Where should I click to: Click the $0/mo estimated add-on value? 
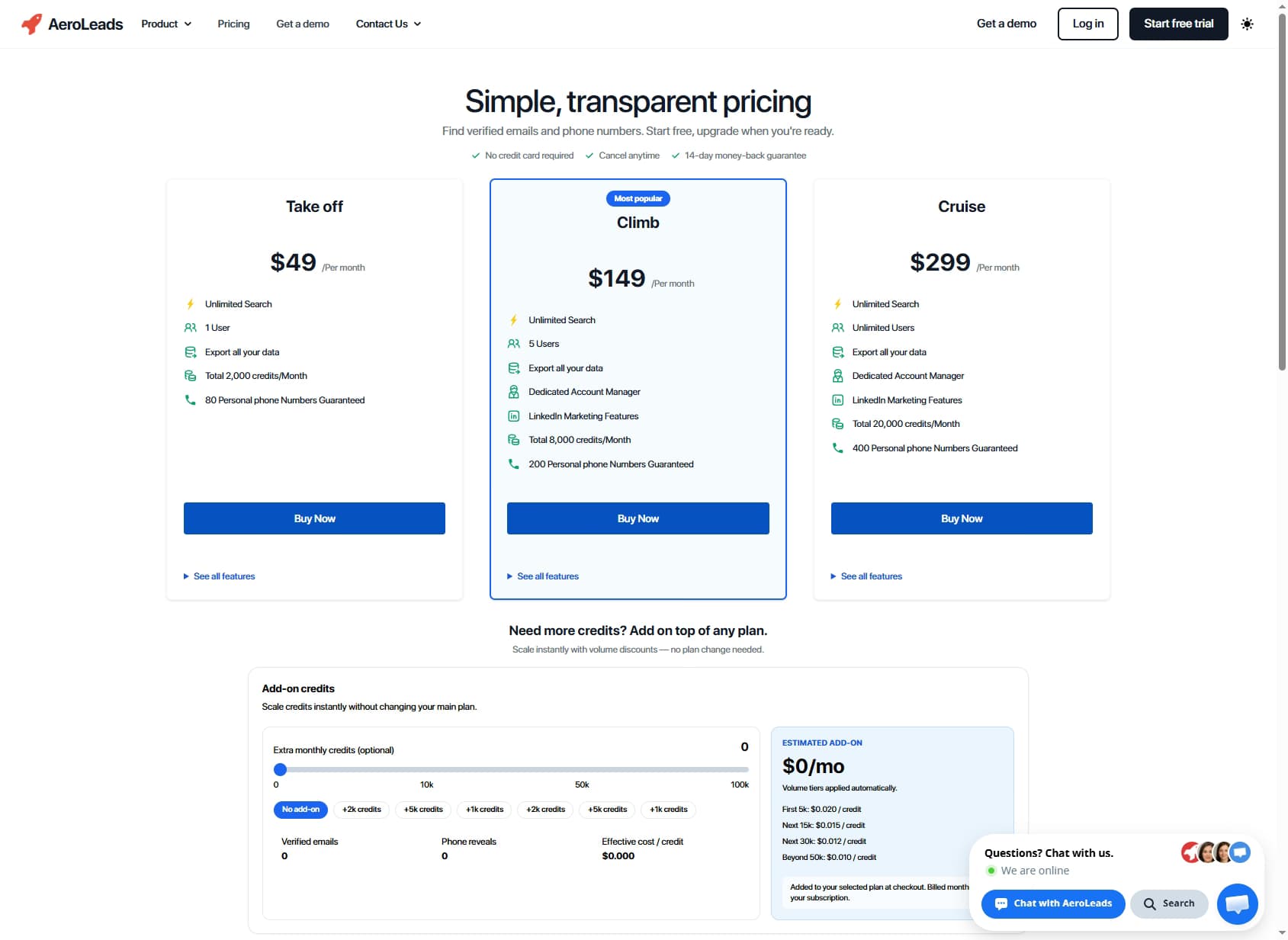tap(813, 766)
